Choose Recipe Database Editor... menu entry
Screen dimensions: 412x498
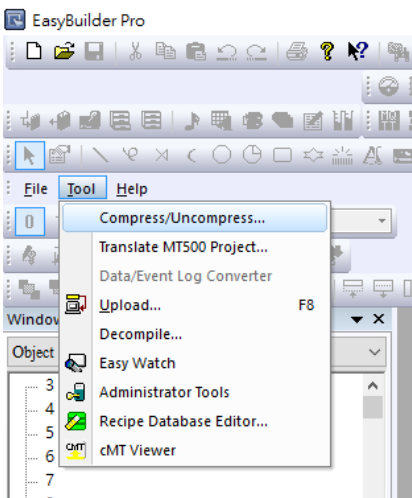coord(195,421)
